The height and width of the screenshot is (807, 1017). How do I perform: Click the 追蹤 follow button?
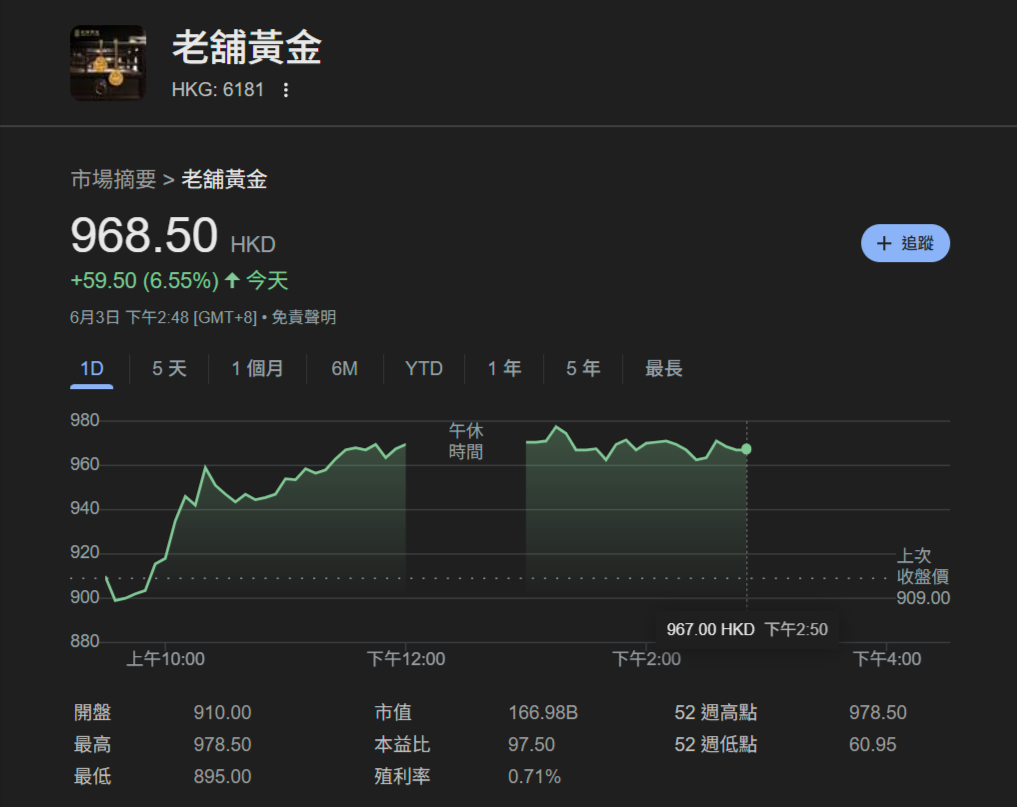coord(906,243)
